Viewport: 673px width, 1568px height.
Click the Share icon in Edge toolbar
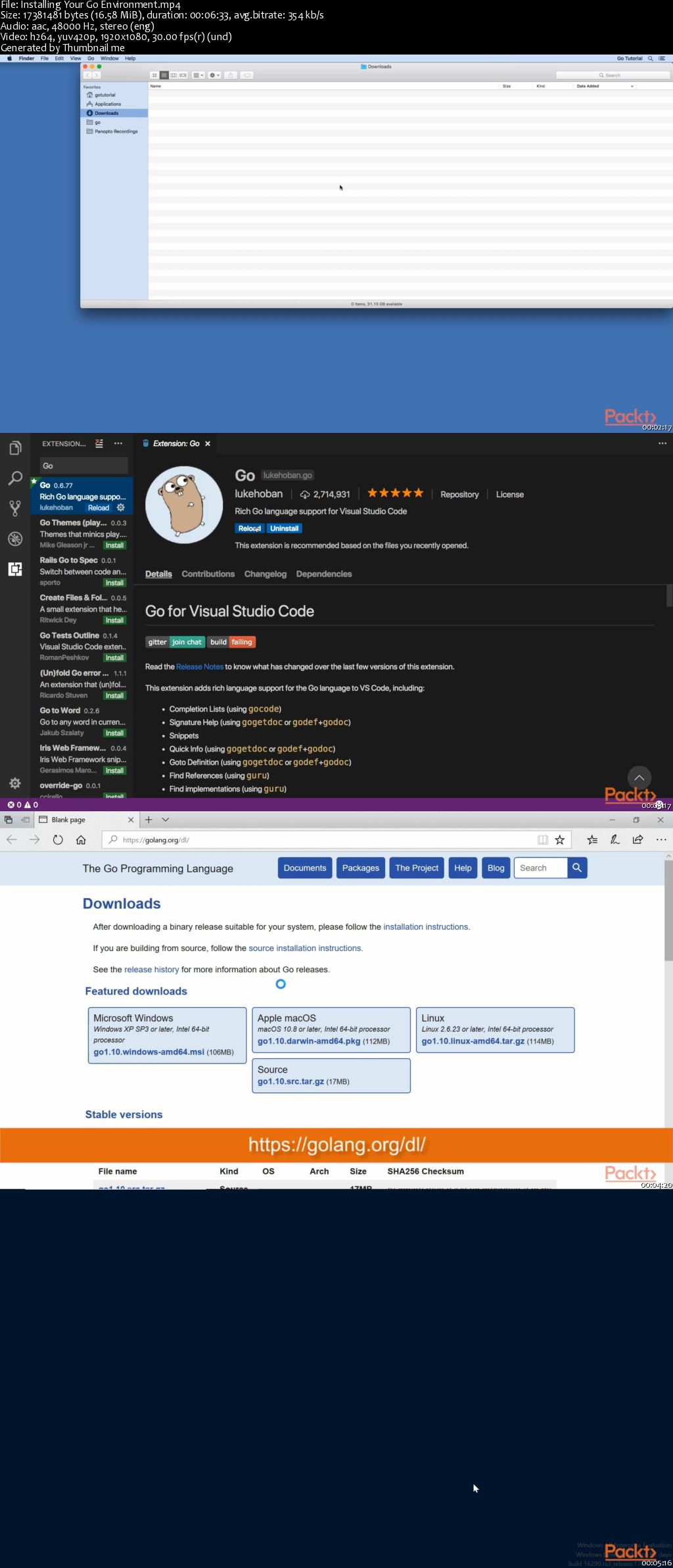coord(638,840)
